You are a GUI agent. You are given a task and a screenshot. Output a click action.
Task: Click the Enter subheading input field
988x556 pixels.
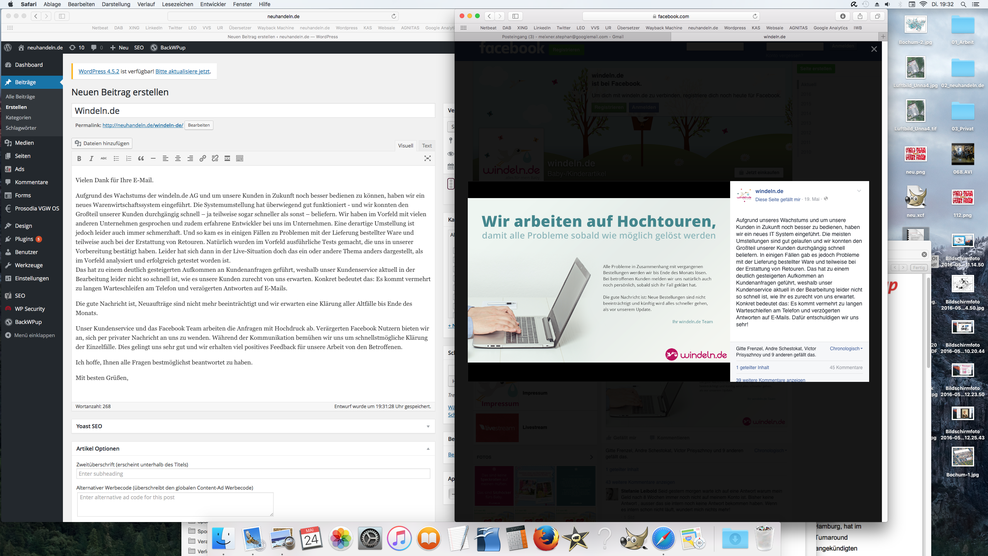click(x=253, y=473)
